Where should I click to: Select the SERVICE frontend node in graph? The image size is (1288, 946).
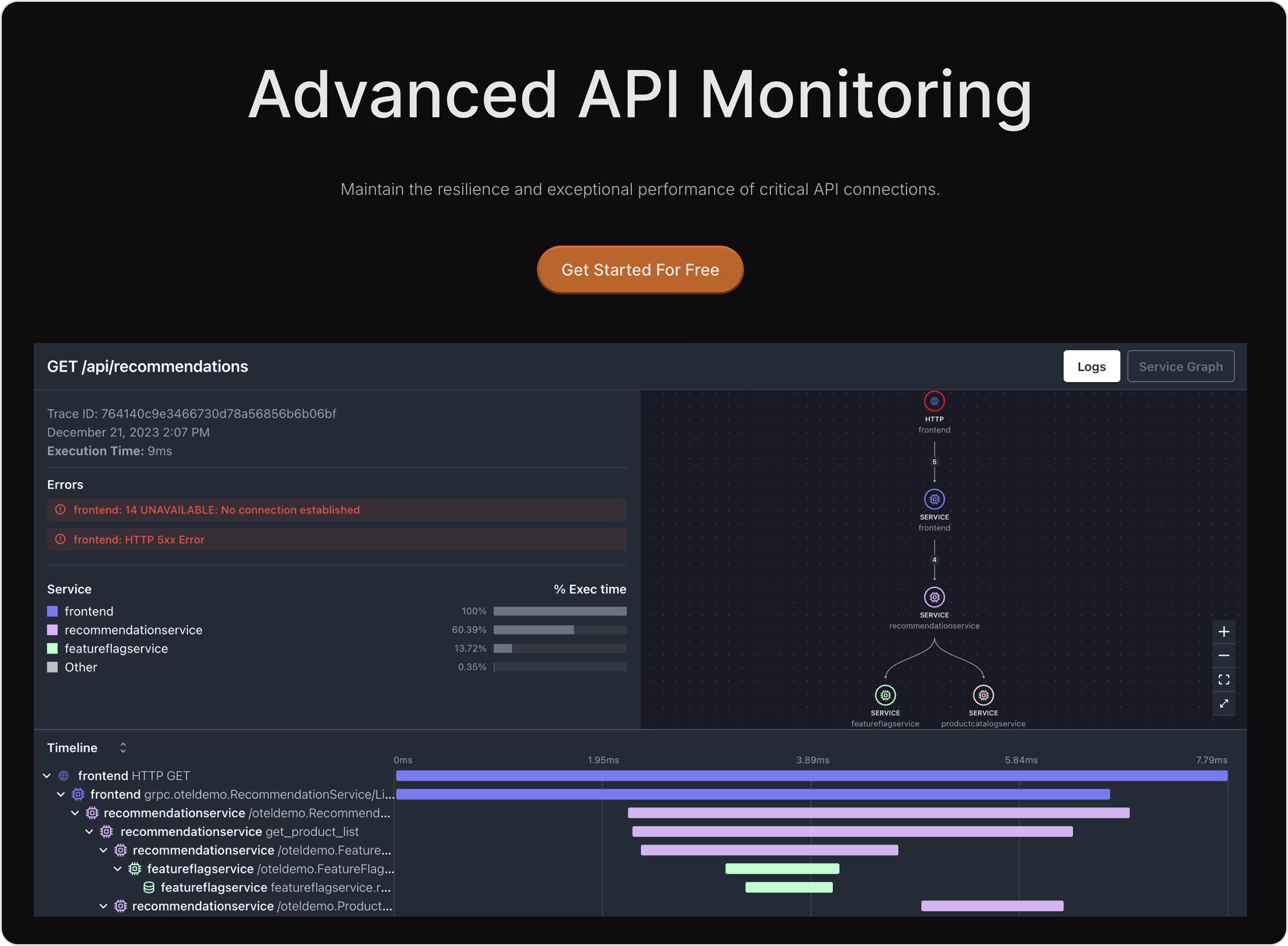[x=934, y=499]
